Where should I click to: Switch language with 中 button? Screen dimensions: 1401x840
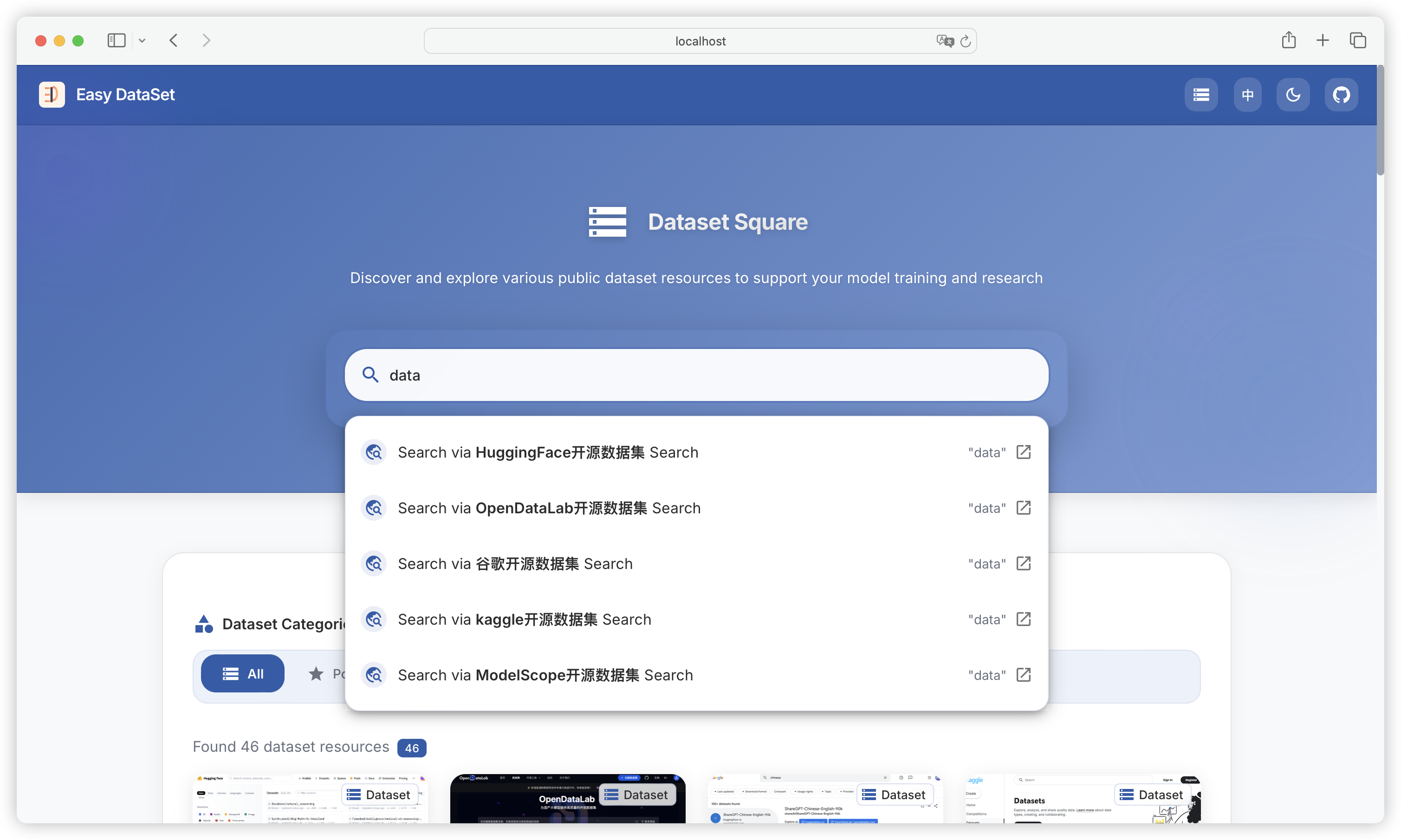pyautogui.click(x=1247, y=95)
